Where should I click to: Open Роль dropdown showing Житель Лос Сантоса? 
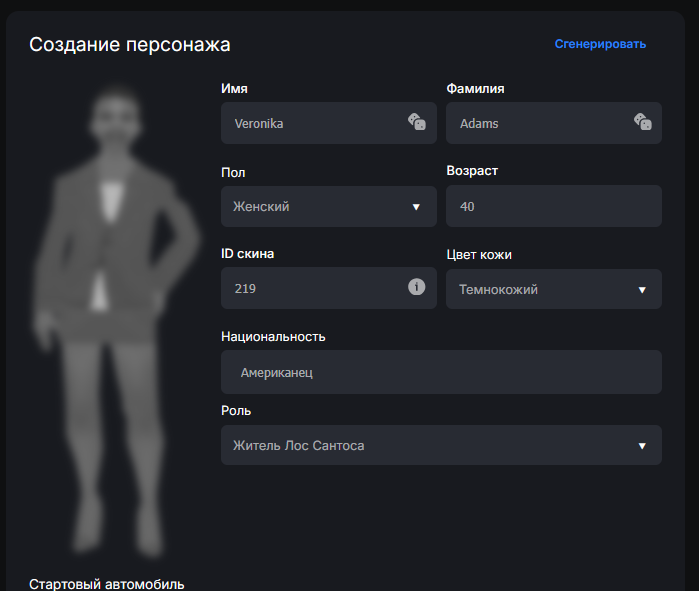pos(441,445)
